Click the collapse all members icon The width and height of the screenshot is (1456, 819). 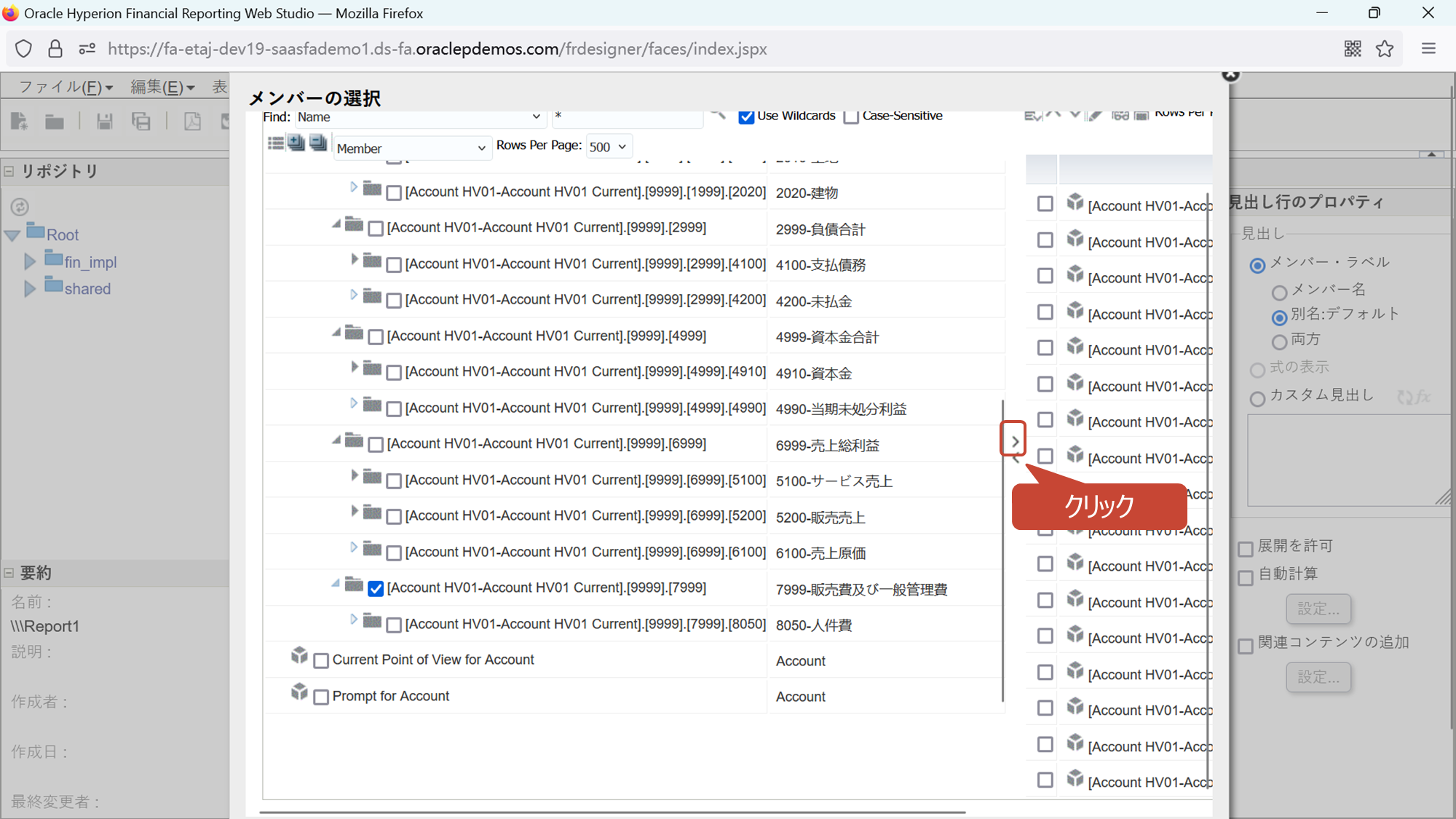pyautogui.click(x=318, y=143)
